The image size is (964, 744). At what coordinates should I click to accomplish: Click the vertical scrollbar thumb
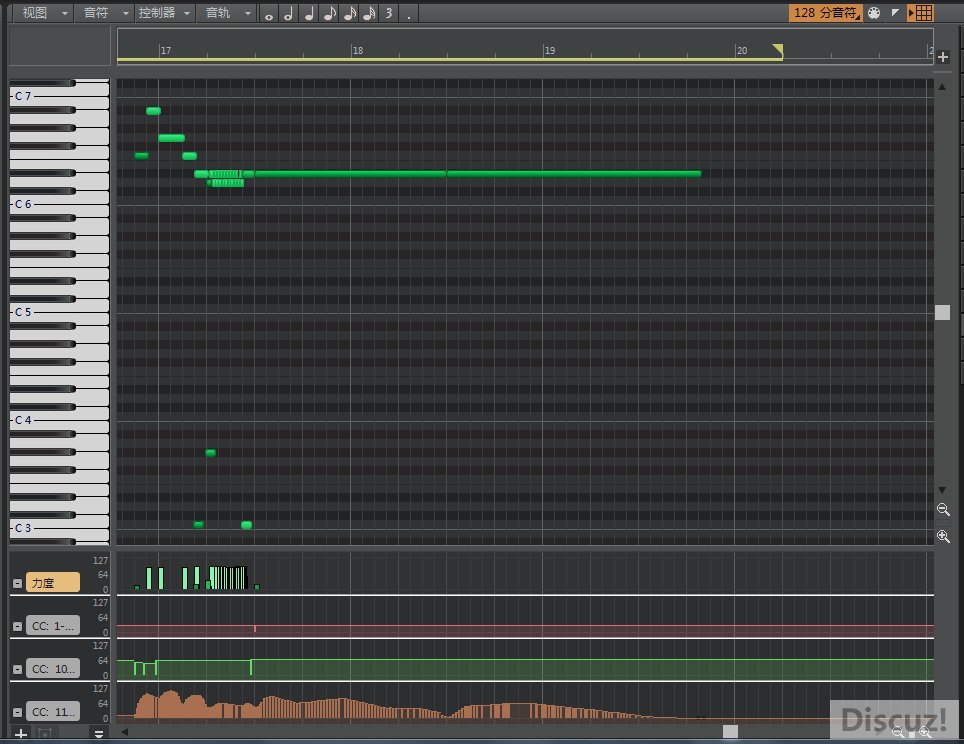(942, 312)
